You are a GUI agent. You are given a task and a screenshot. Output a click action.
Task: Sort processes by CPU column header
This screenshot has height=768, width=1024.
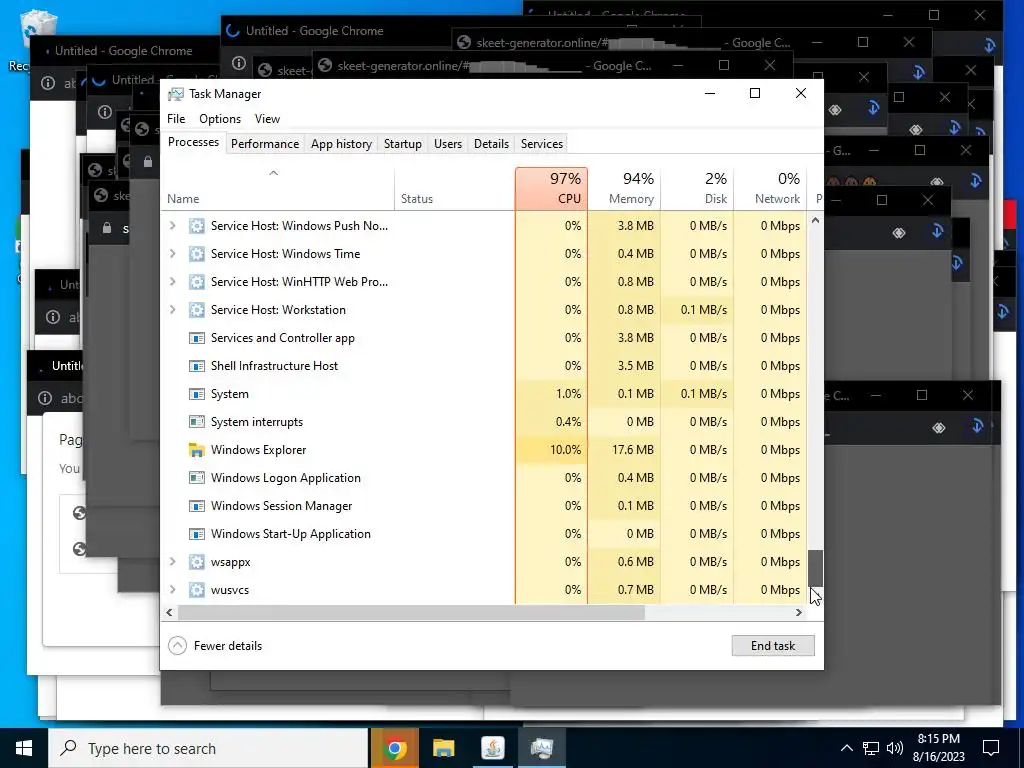pyautogui.click(x=551, y=189)
